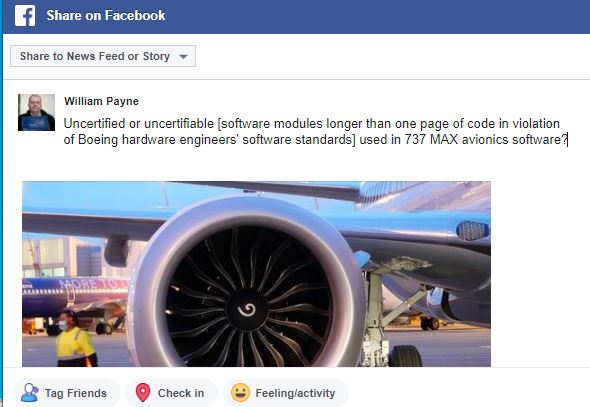Click into the post text beginning Uncertified

point(315,131)
